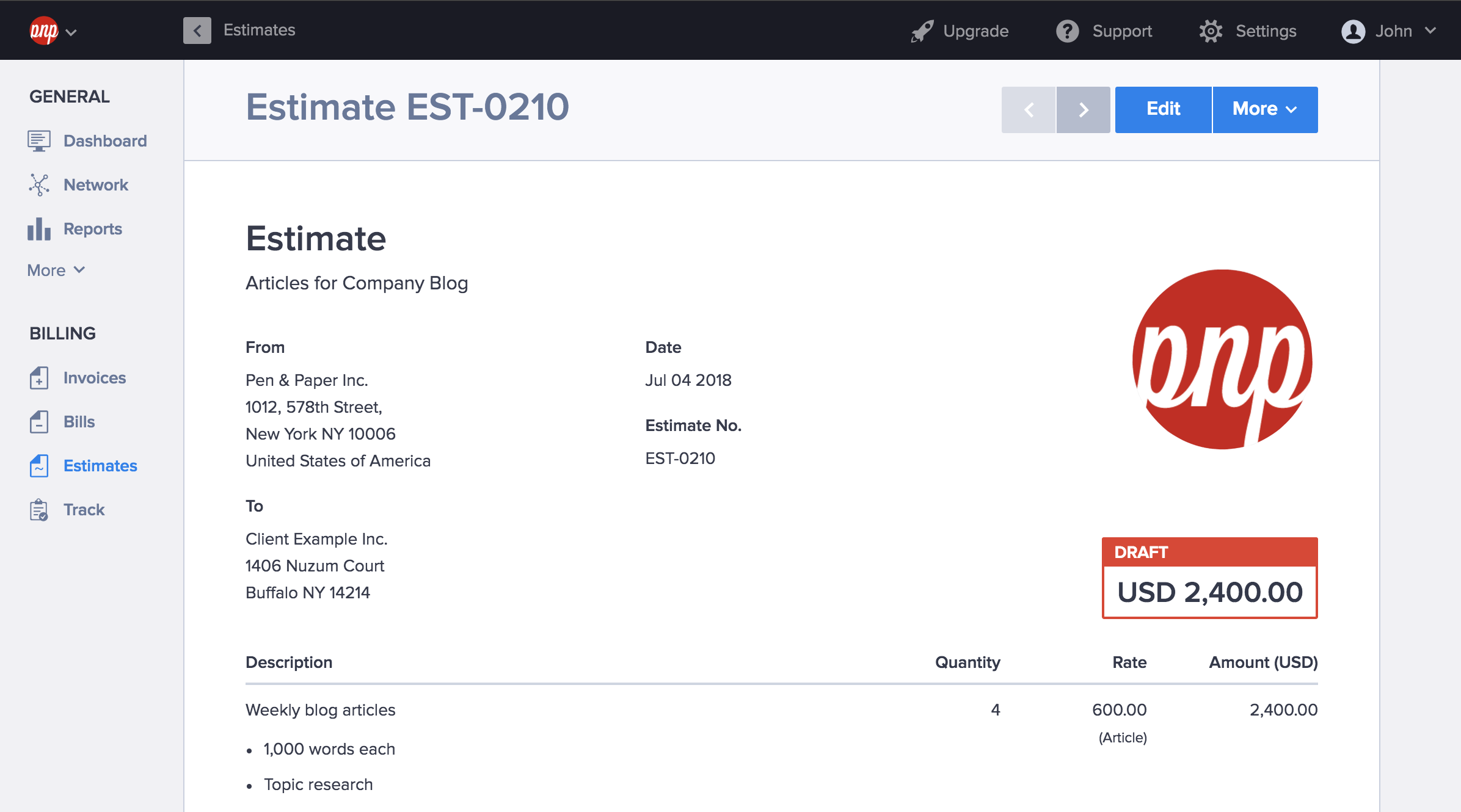Click the Network nodes icon
The height and width of the screenshot is (812, 1461).
38,185
